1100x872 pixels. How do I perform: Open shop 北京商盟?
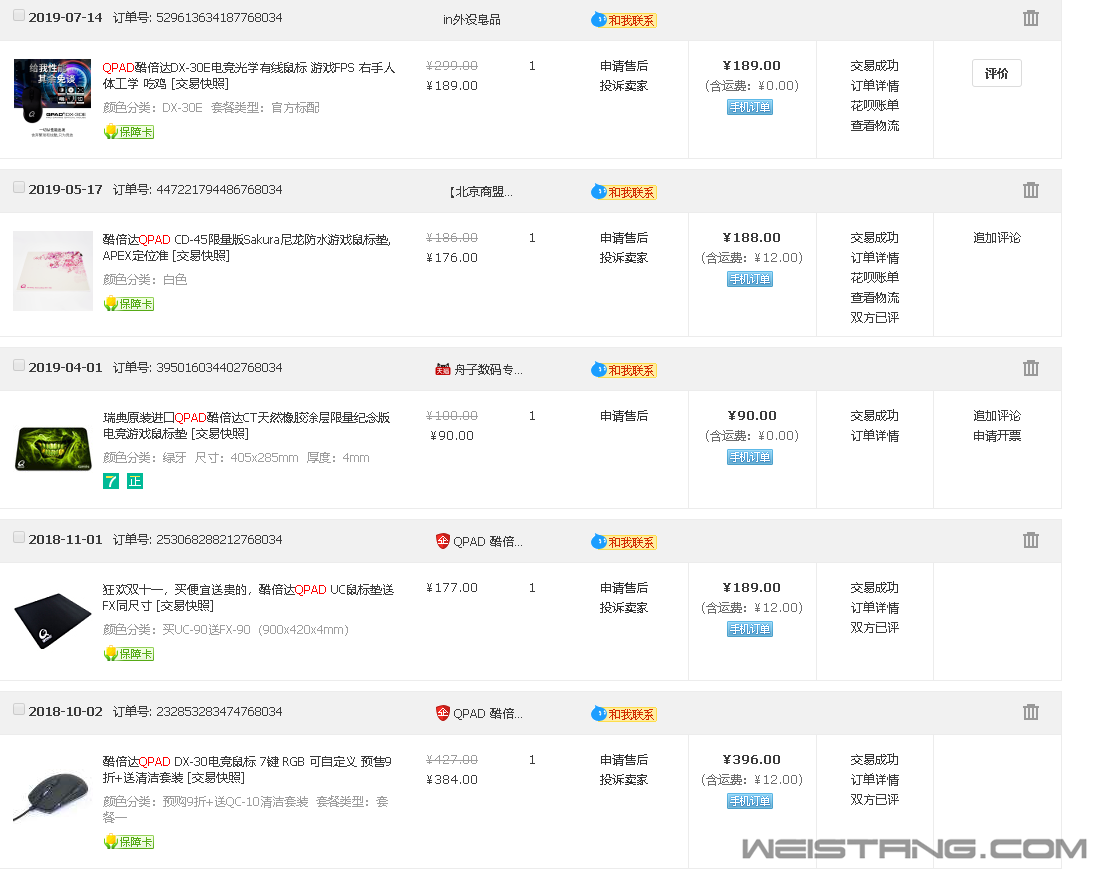coord(481,192)
